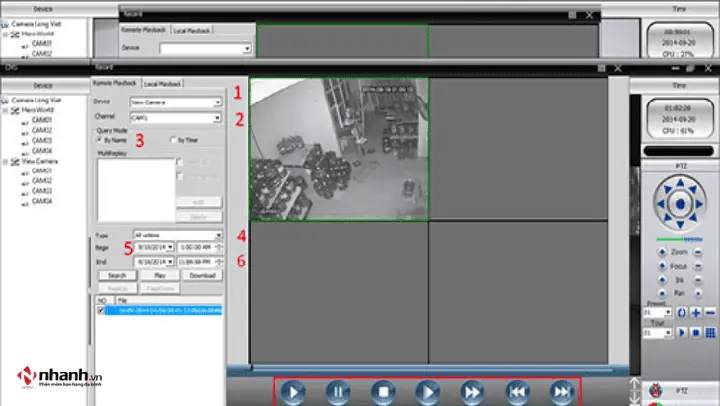Click the Play button in playback bar
Screen dimensions: 720x406
point(296,392)
